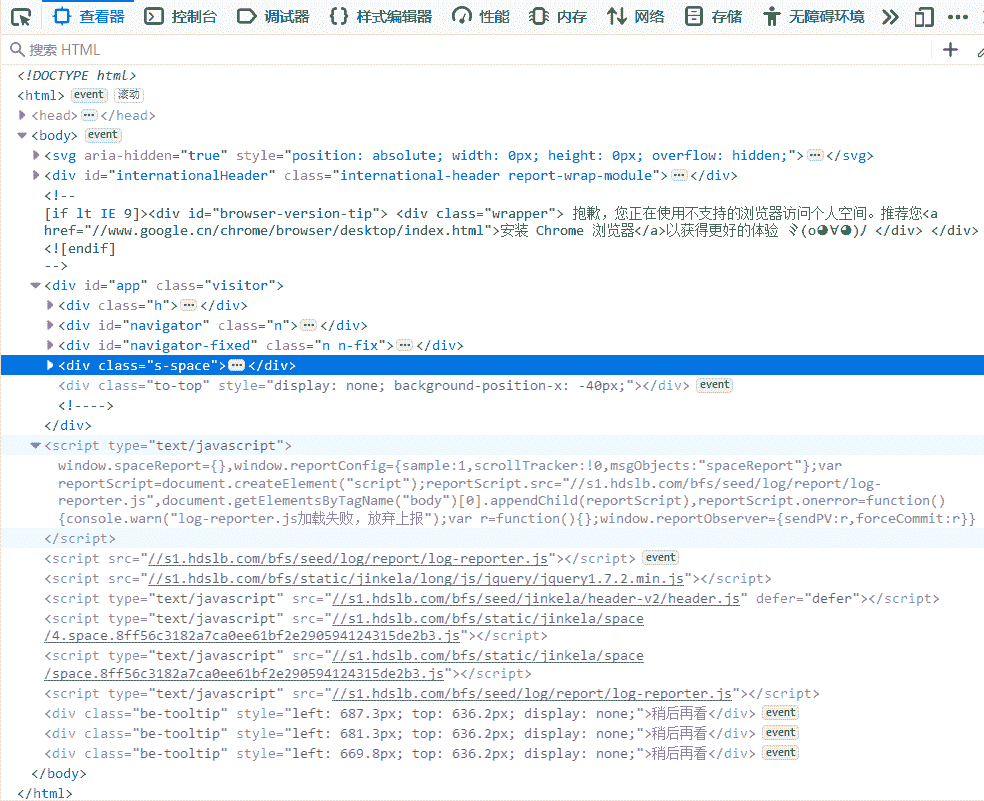Click the ellipsis badge on the s-space div

(237, 365)
